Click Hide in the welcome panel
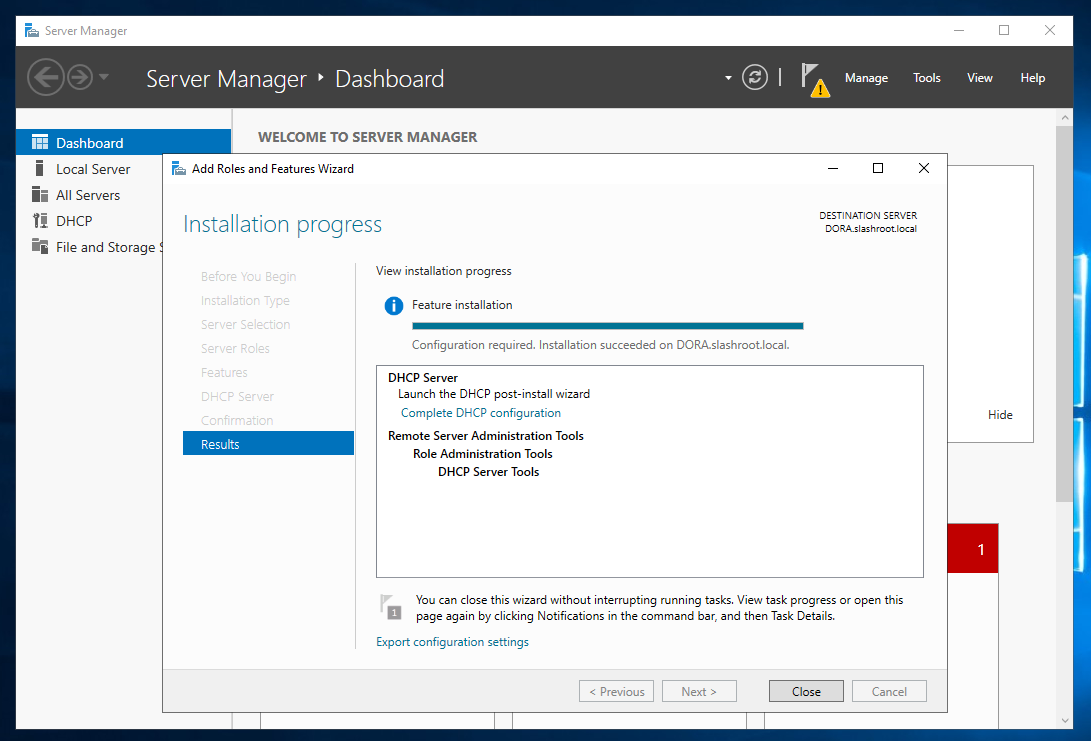Image resolution: width=1091 pixels, height=741 pixels. pyautogui.click(x=1000, y=415)
